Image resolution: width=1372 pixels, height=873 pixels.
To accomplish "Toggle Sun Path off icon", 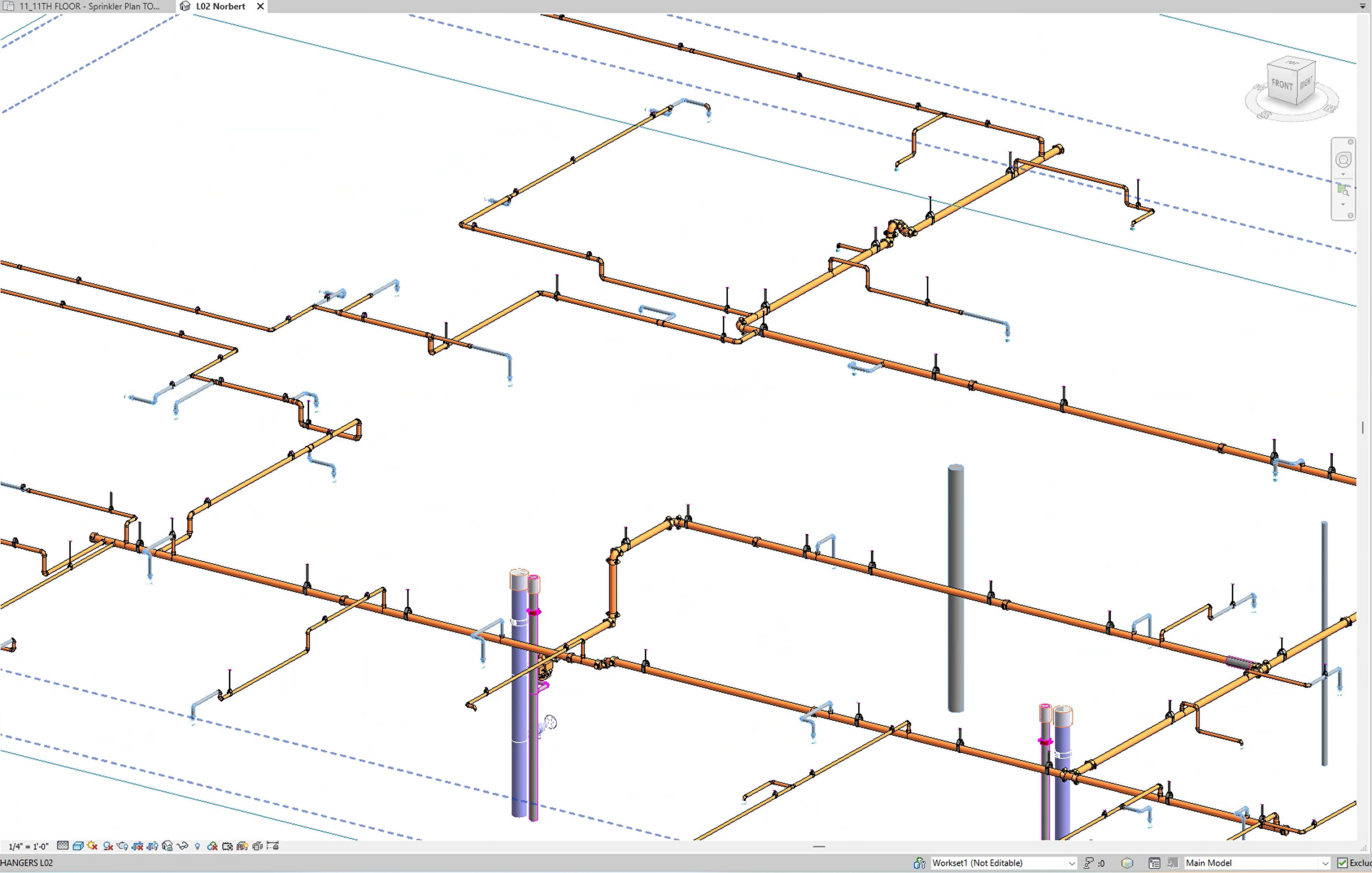I will pos(92,846).
